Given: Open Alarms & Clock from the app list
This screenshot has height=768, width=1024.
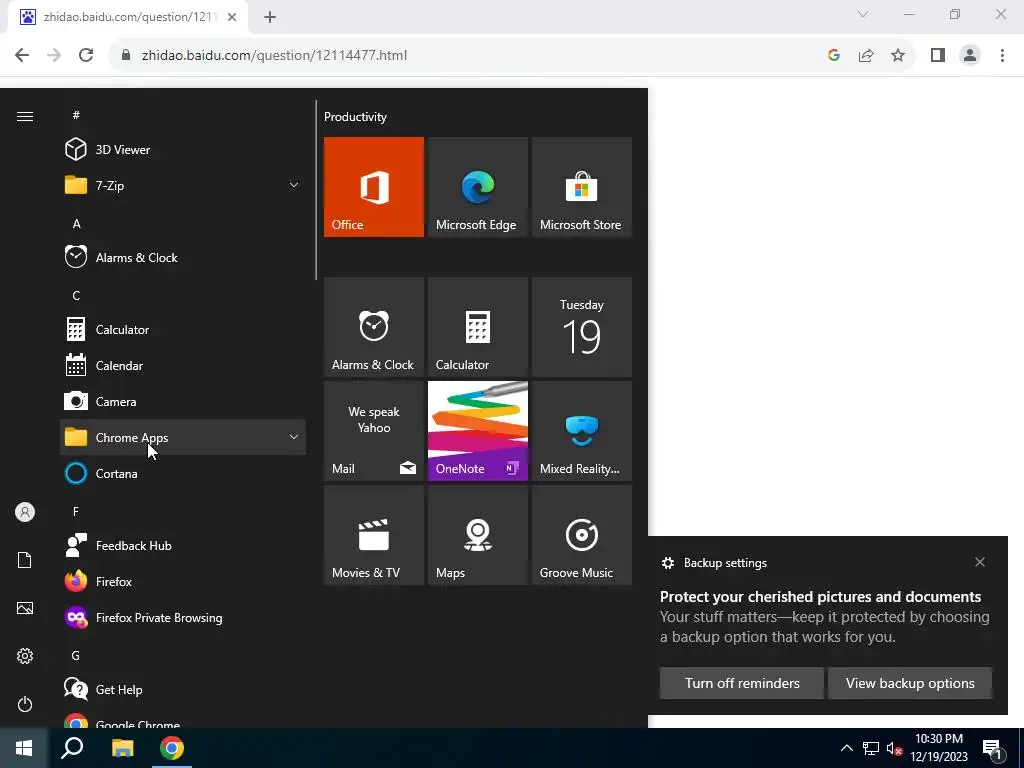Looking at the screenshot, I should pyautogui.click(x=183, y=257).
